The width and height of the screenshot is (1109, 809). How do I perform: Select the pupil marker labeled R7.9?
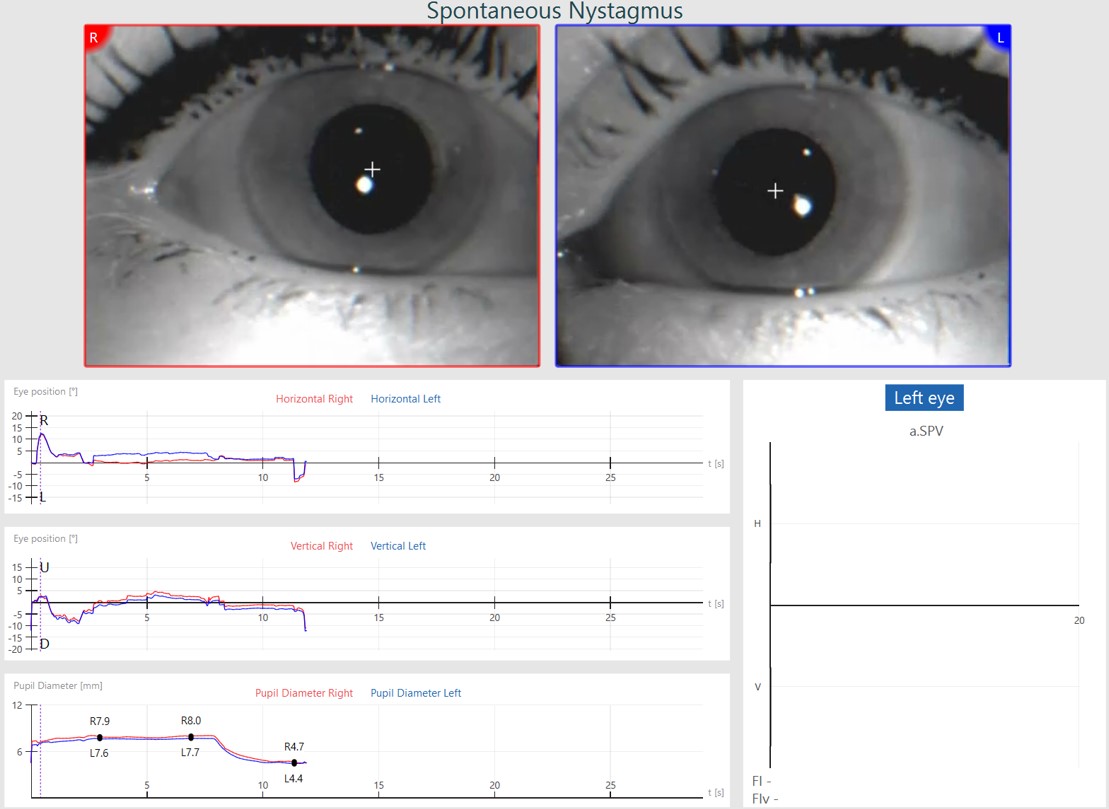pyautogui.click(x=100, y=738)
